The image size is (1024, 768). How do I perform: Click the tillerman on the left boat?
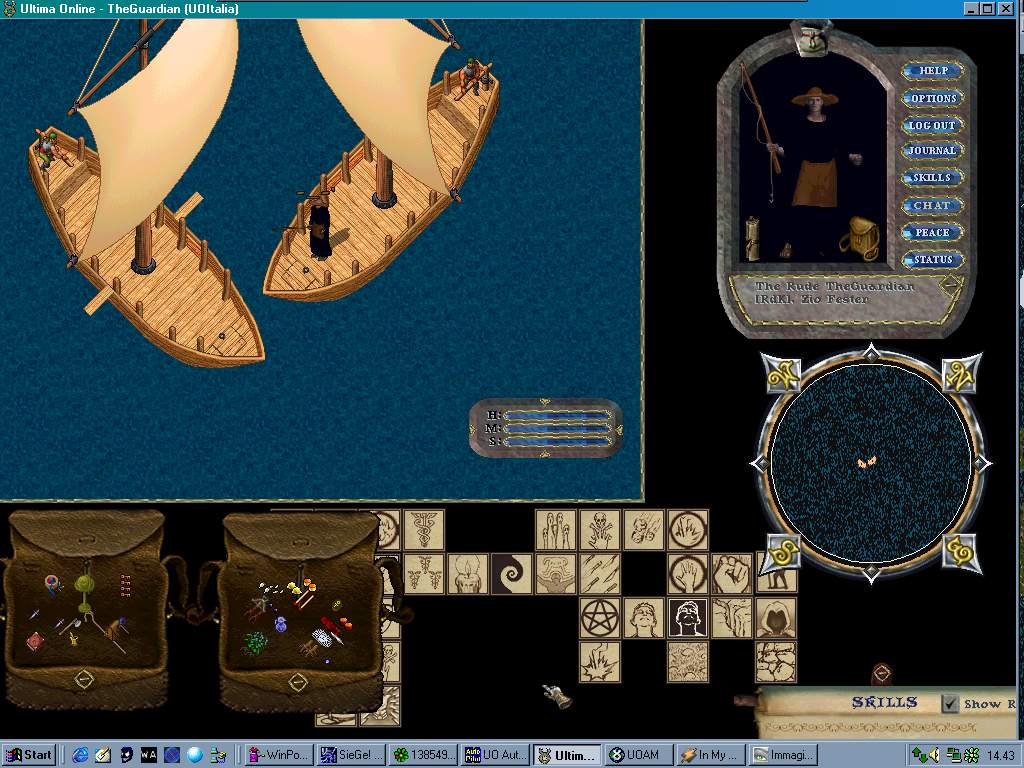click(48, 148)
